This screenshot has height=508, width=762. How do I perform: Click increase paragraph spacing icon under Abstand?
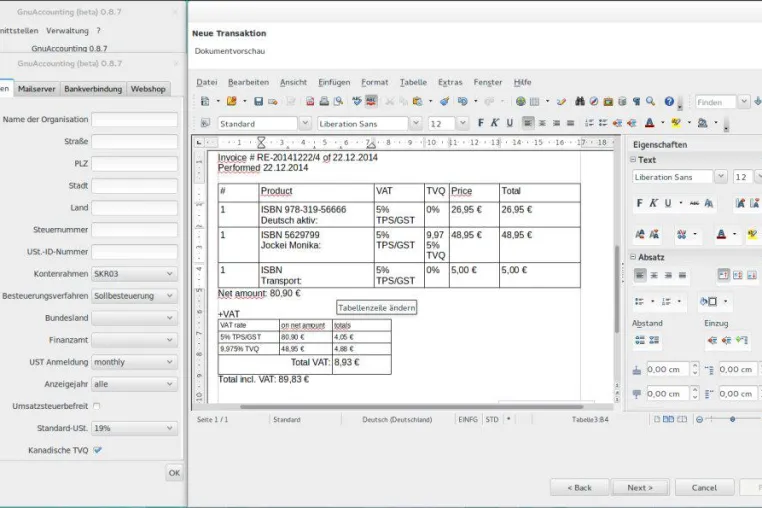(x=640, y=340)
